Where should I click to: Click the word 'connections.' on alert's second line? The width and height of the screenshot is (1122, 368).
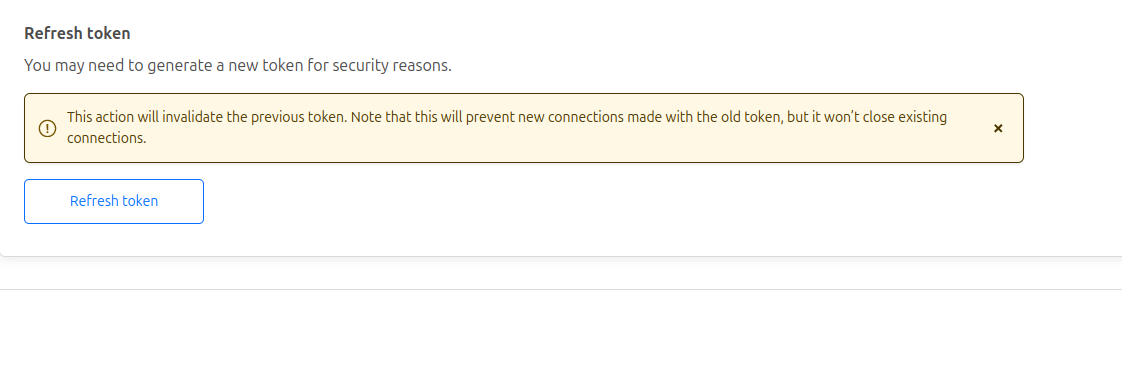(107, 138)
